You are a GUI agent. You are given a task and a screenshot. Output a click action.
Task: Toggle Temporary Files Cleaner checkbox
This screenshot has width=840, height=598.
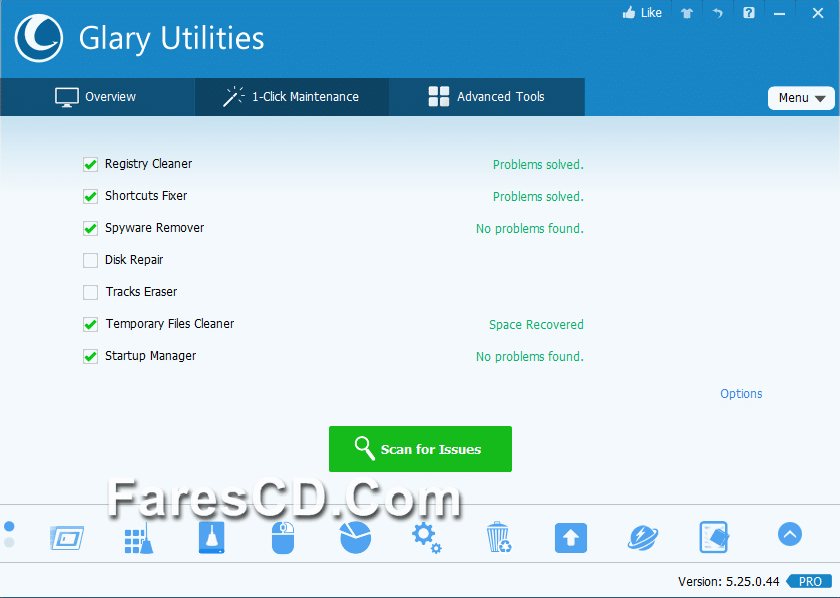[x=91, y=324]
